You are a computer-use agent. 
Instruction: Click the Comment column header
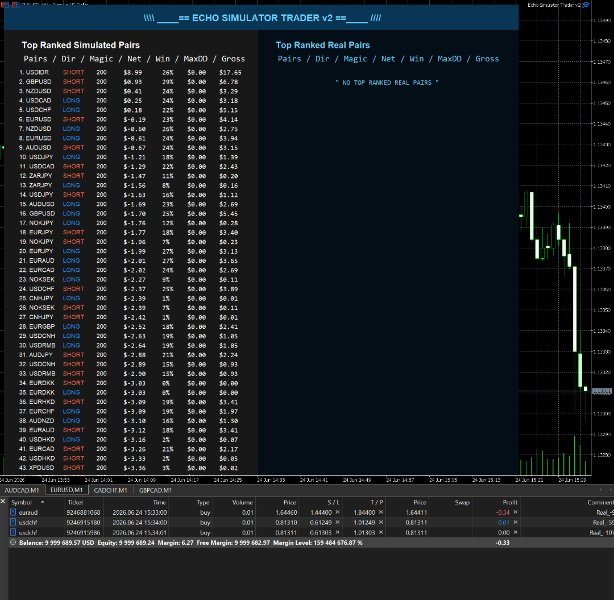[600, 502]
